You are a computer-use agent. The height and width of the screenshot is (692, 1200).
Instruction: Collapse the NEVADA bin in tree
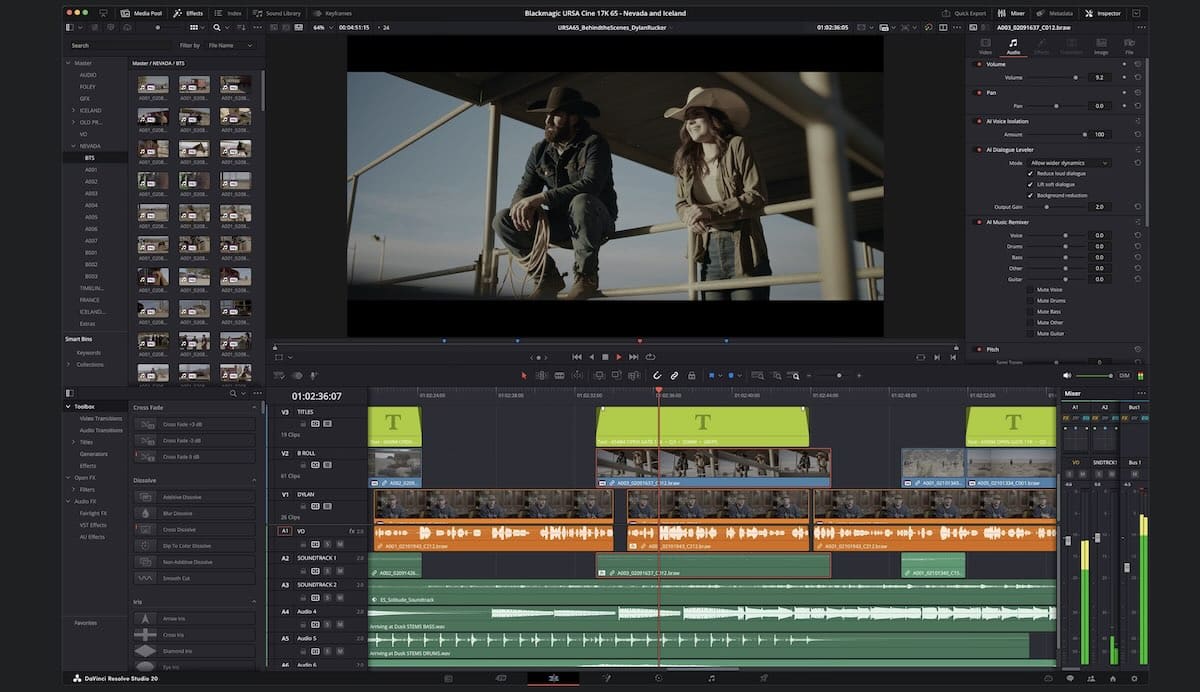[72, 146]
